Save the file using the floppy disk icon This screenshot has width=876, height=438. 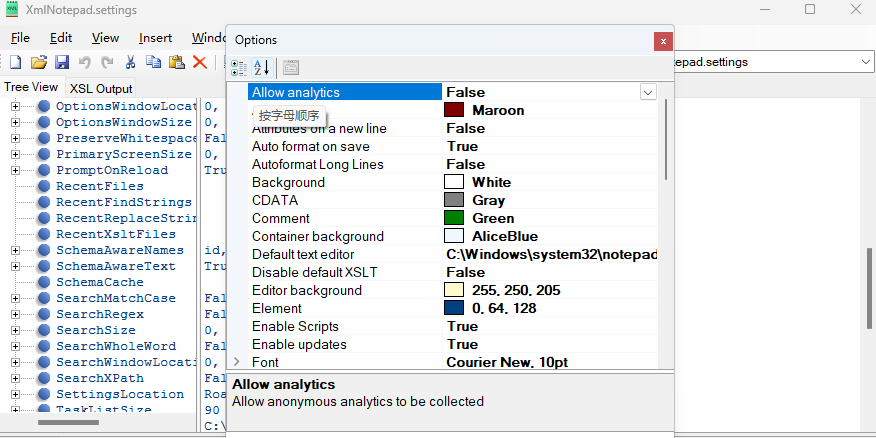(x=61, y=62)
